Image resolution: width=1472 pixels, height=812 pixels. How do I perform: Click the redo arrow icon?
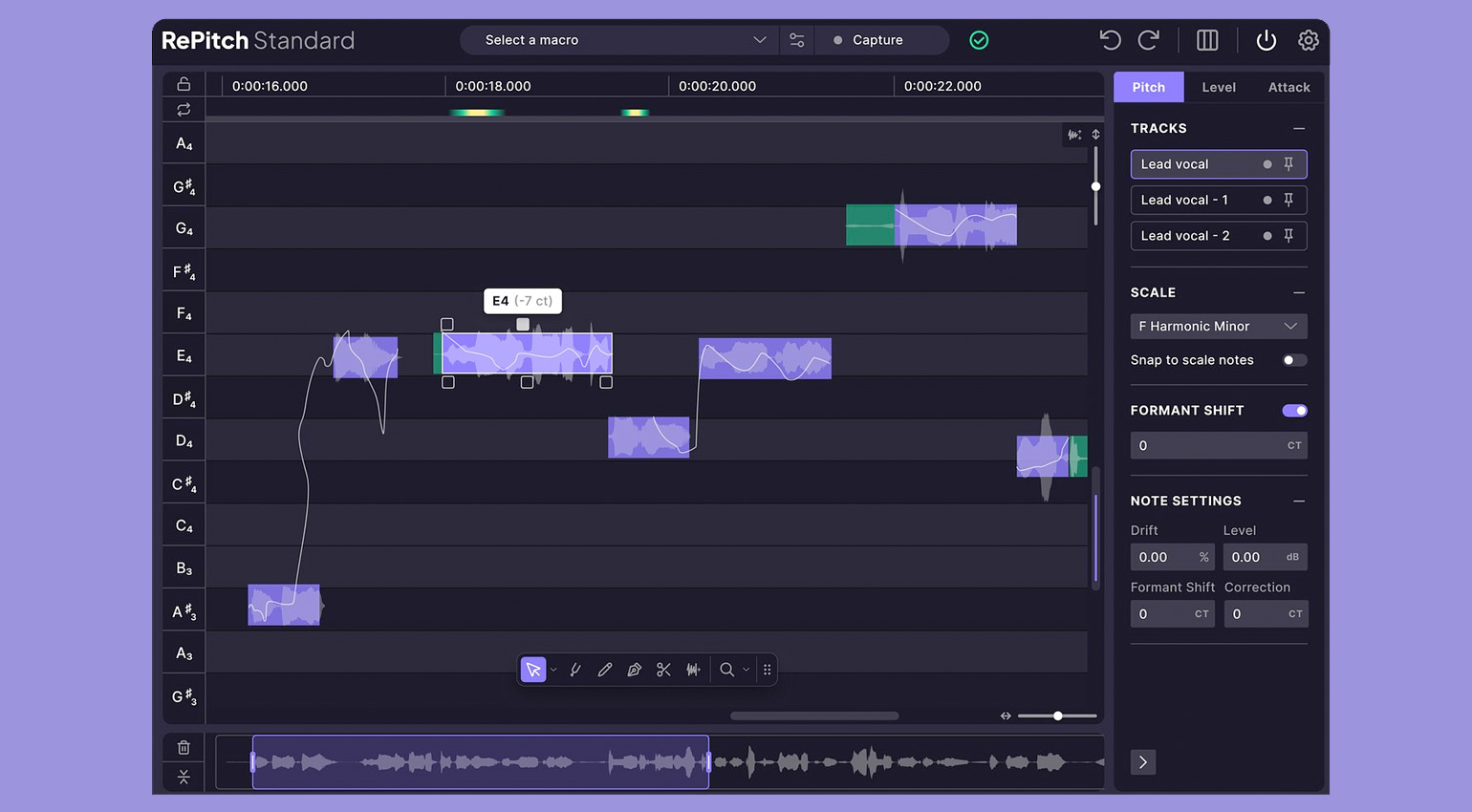click(1149, 40)
